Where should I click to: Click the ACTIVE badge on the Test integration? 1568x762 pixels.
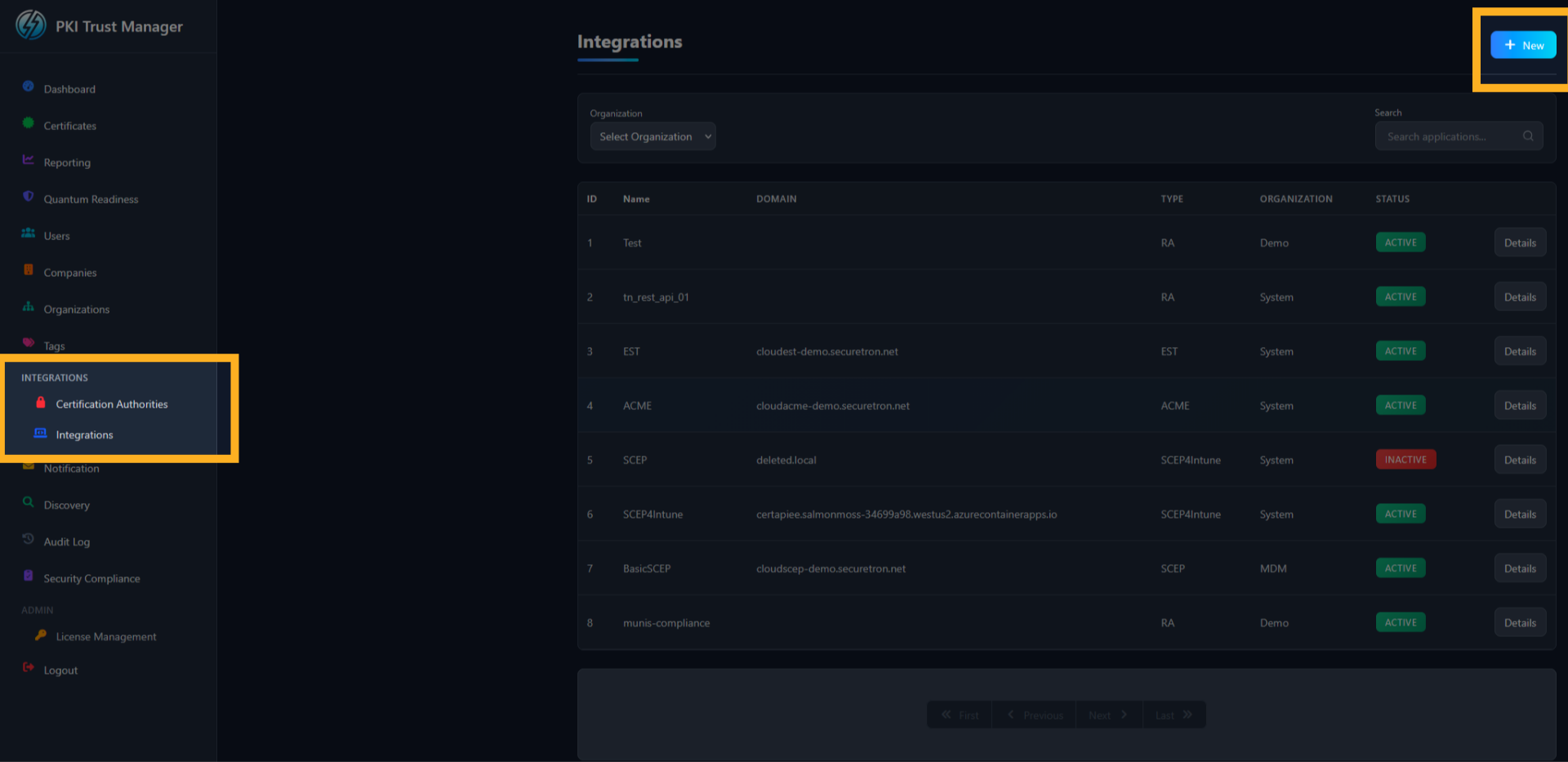pyautogui.click(x=1400, y=242)
